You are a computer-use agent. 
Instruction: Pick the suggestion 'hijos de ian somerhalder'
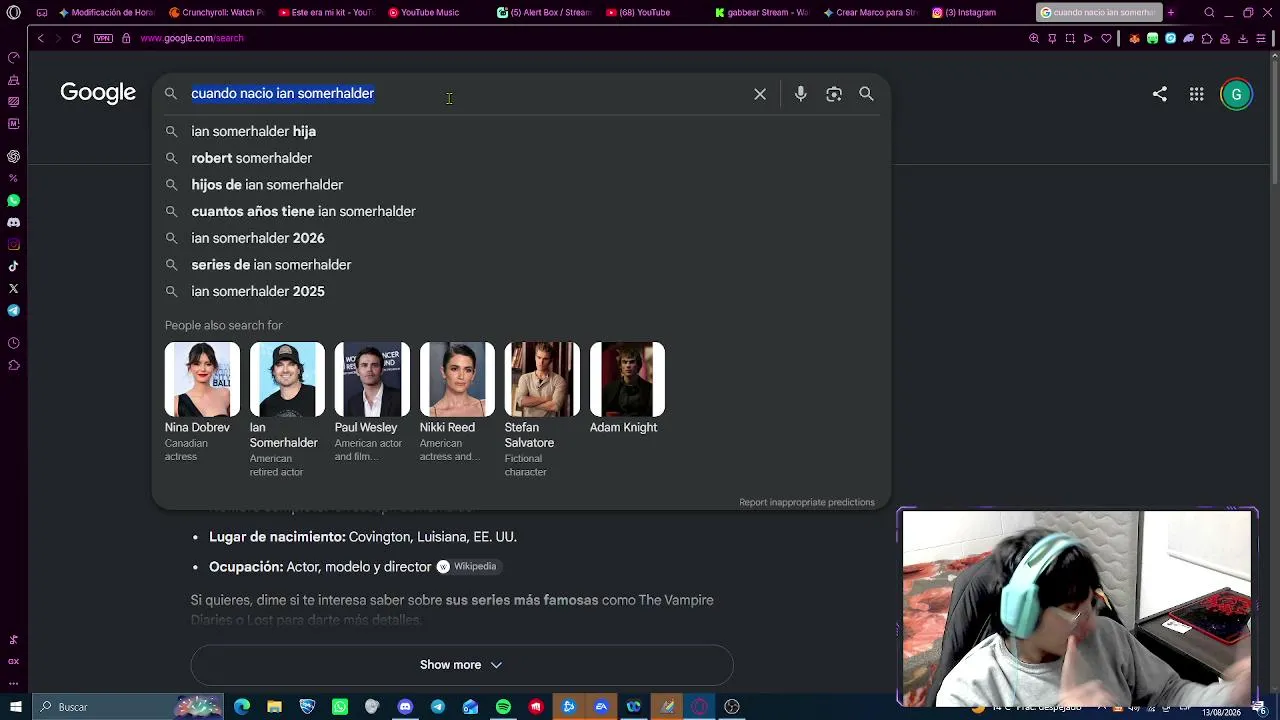[x=520, y=185]
